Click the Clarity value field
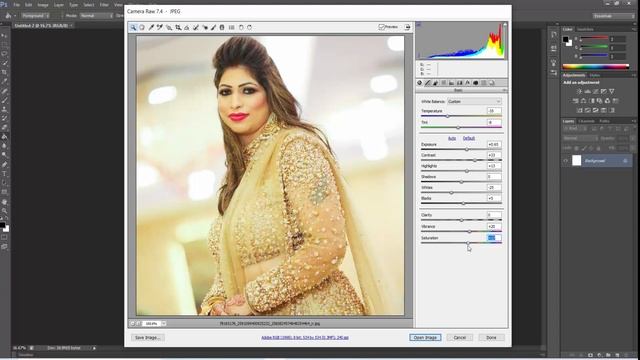 click(494, 215)
